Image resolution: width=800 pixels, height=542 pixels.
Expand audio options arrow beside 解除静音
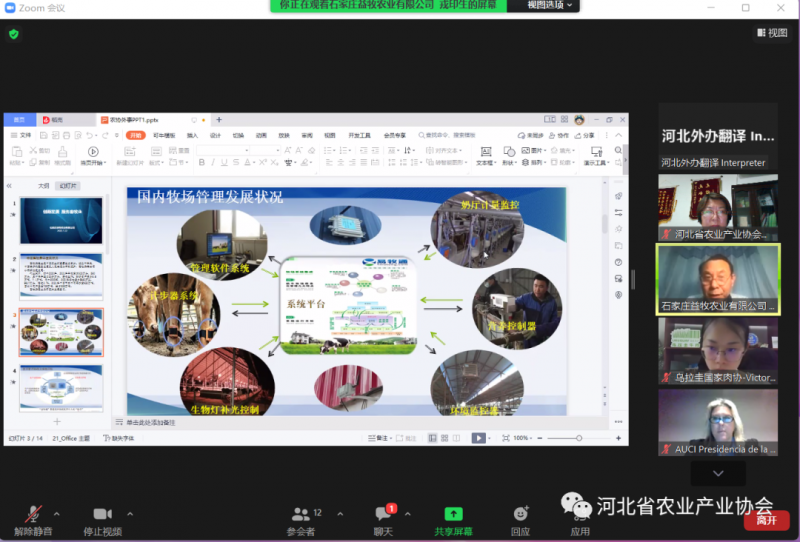57,514
